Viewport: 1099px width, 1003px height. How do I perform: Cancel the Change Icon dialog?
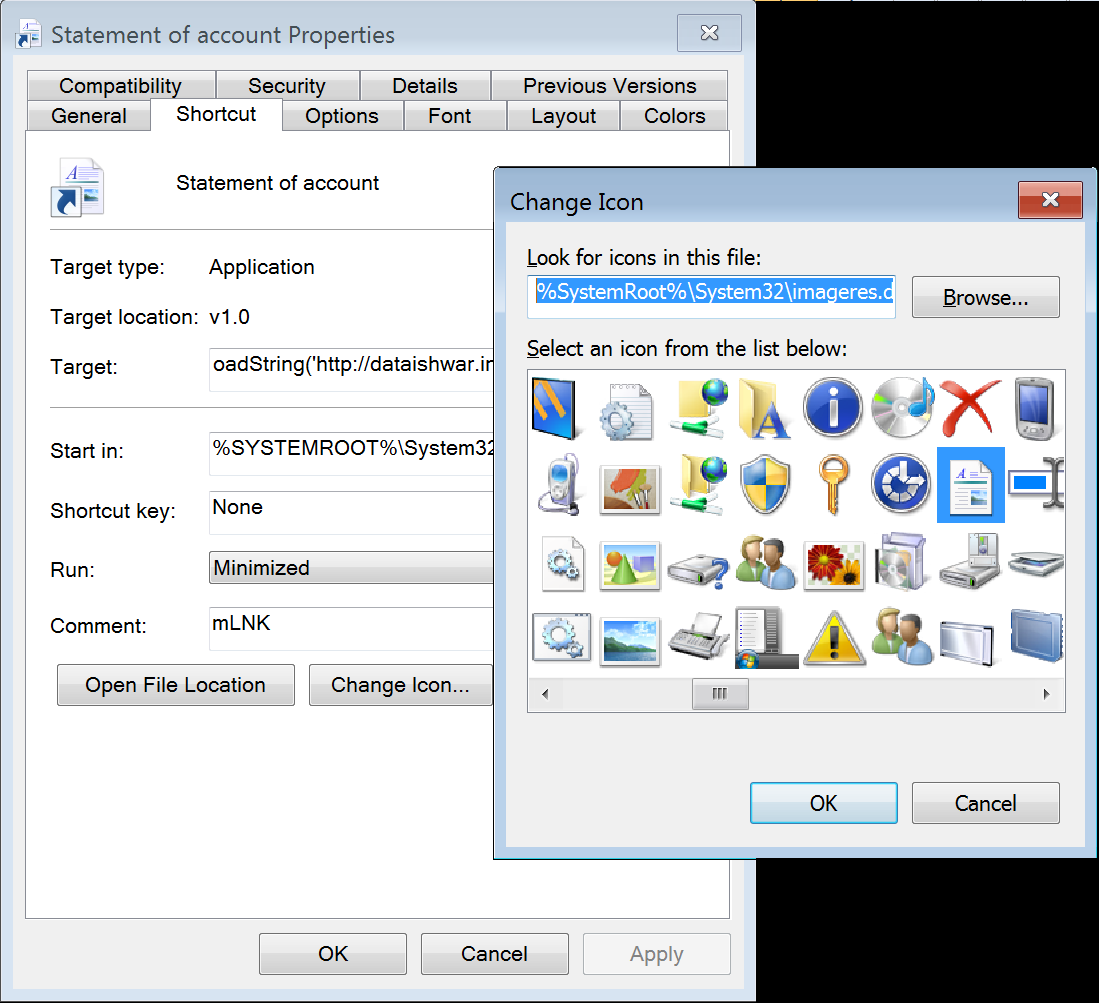point(985,803)
